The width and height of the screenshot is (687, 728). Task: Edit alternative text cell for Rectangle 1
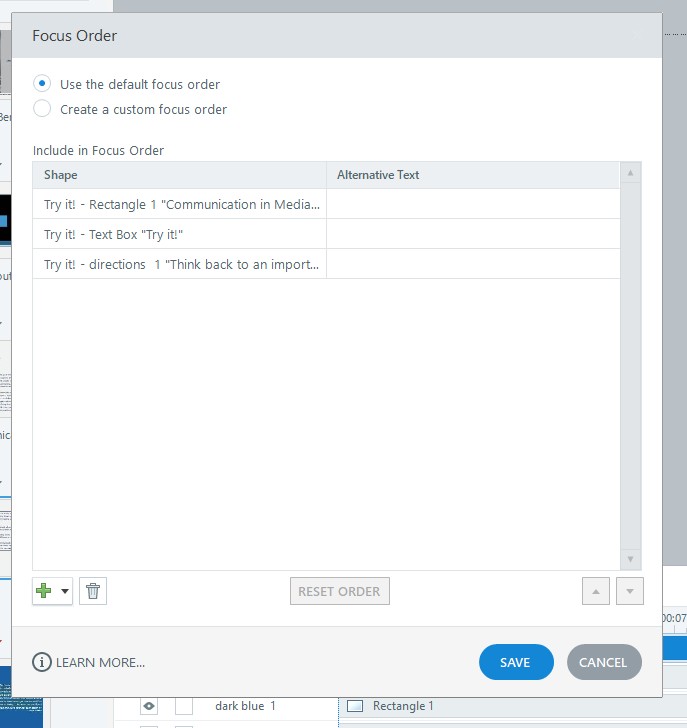click(x=473, y=204)
